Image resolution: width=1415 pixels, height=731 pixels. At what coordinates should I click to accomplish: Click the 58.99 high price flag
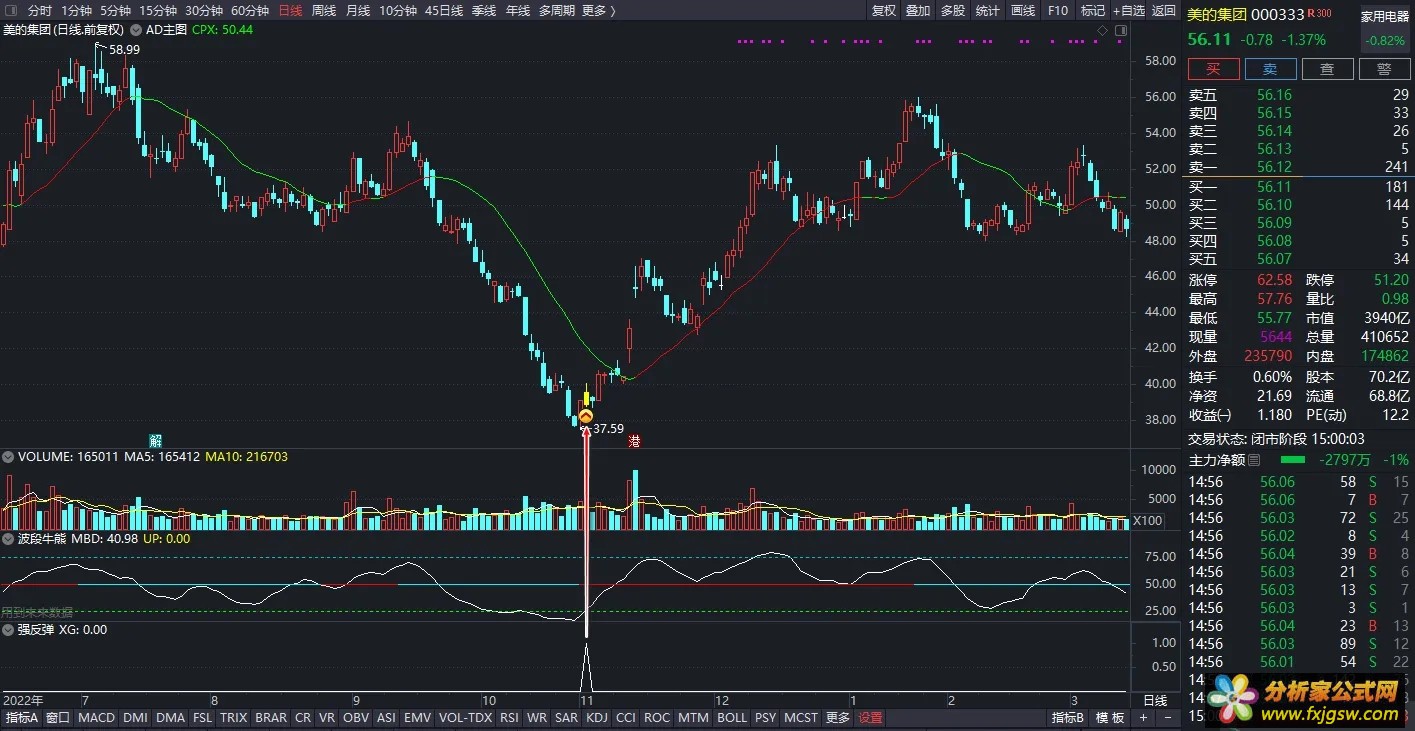pos(124,49)
